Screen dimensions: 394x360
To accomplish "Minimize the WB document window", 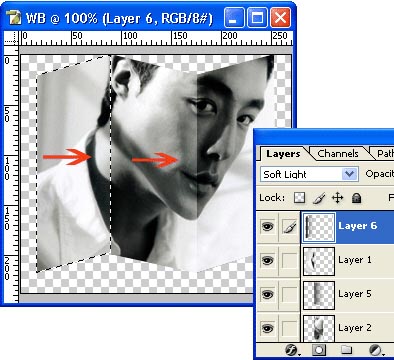I will pyautogui.click(x=234, y=18).
